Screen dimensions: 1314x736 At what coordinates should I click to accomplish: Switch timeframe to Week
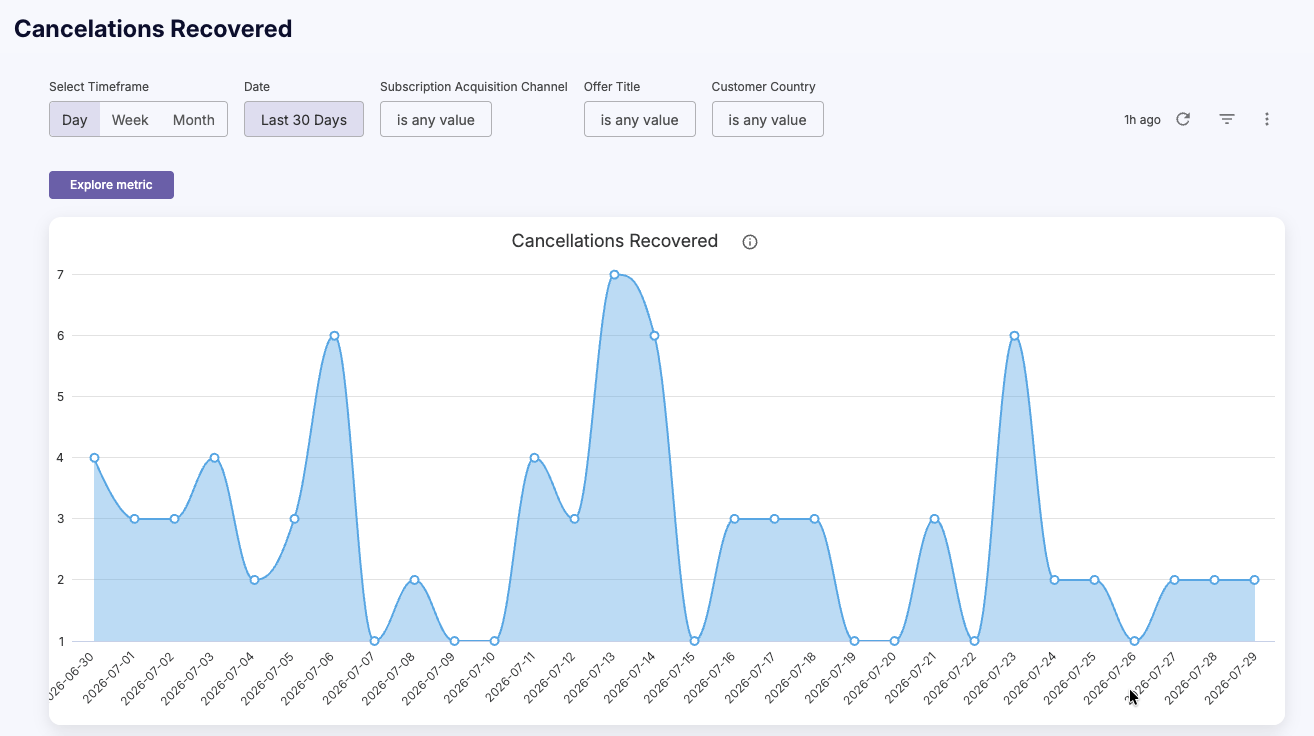point(130,119)
